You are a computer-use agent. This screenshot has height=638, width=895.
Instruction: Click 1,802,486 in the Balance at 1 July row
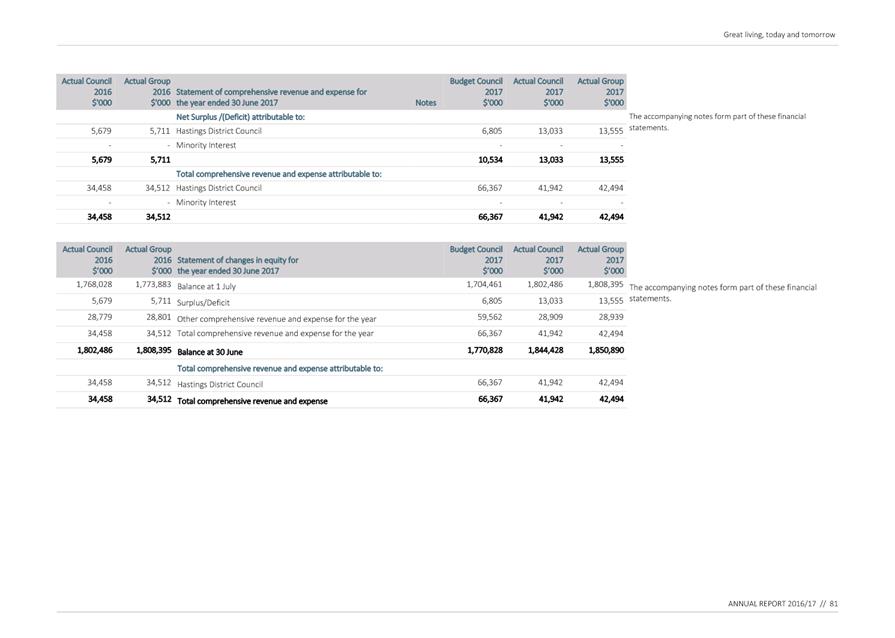545,284
